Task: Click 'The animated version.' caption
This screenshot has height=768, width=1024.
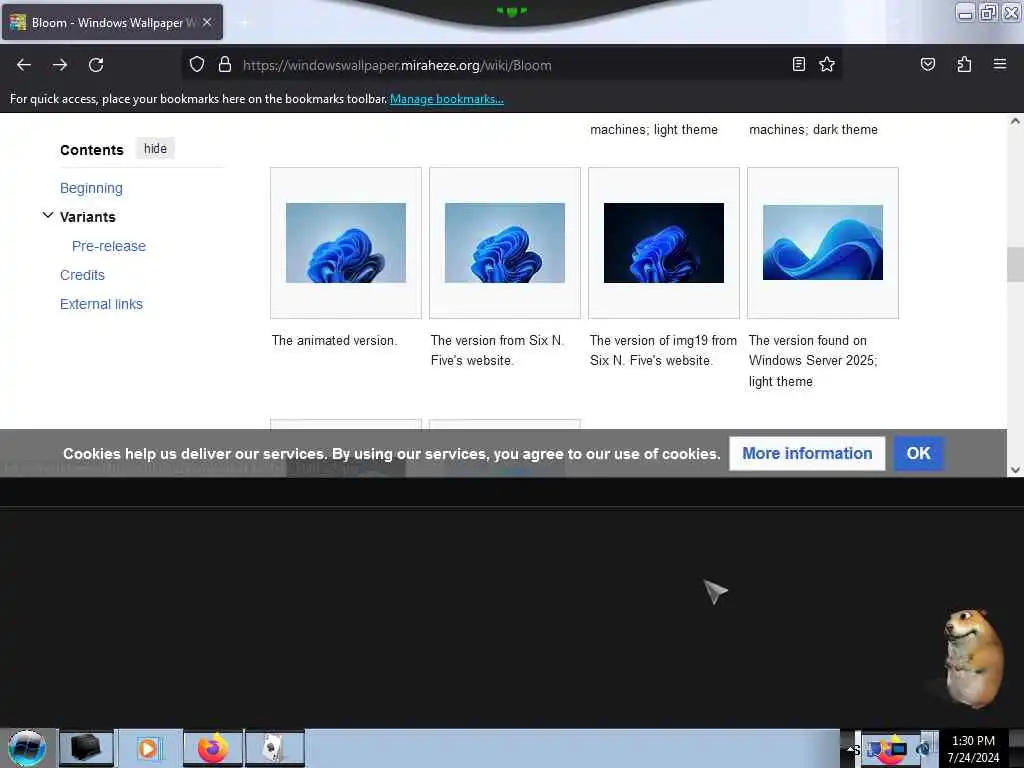Action: click(334, 341)
